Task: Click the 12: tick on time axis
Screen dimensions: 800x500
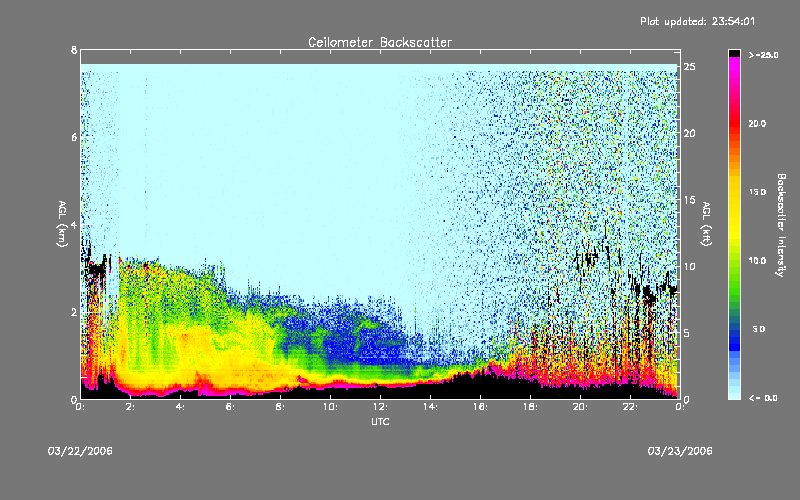Action: (380, 407)
